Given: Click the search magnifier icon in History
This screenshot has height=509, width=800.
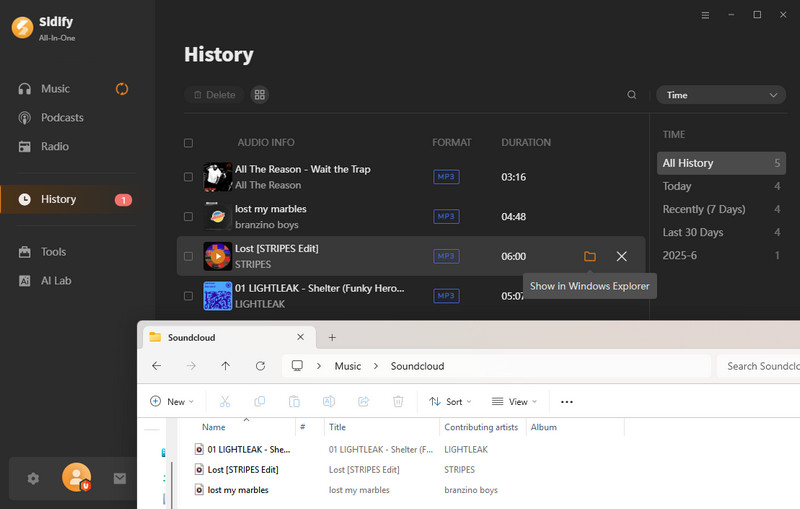Looking at the screenshot, I should point(632,95).
